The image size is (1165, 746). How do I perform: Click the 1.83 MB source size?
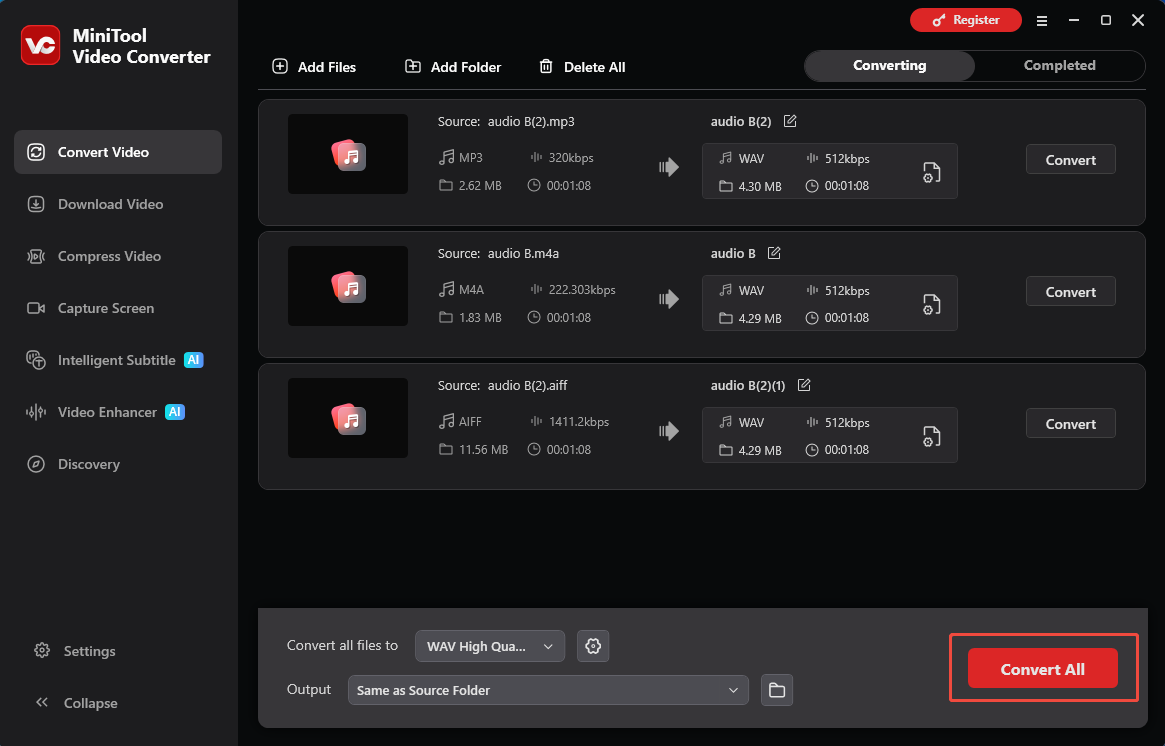[x=480, y=318]
